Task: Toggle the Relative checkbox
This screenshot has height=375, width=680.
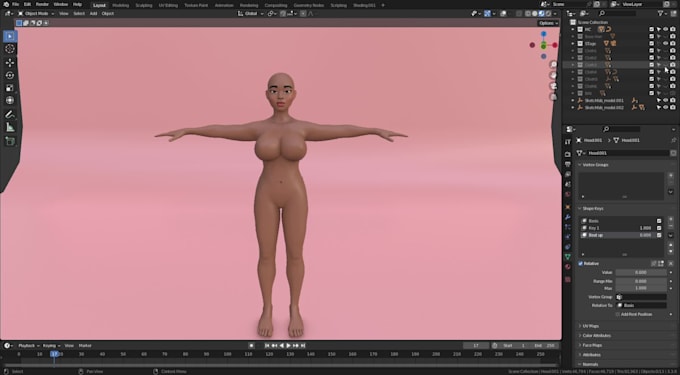Action: coord(580,264)
